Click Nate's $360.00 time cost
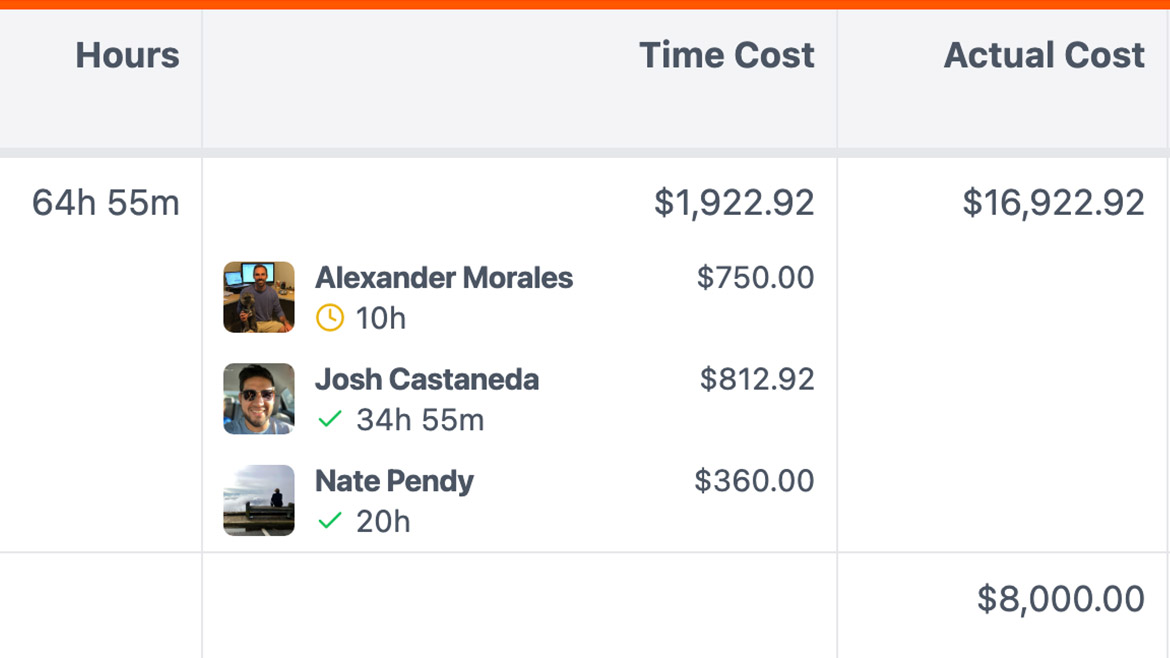 click(754, 481)
